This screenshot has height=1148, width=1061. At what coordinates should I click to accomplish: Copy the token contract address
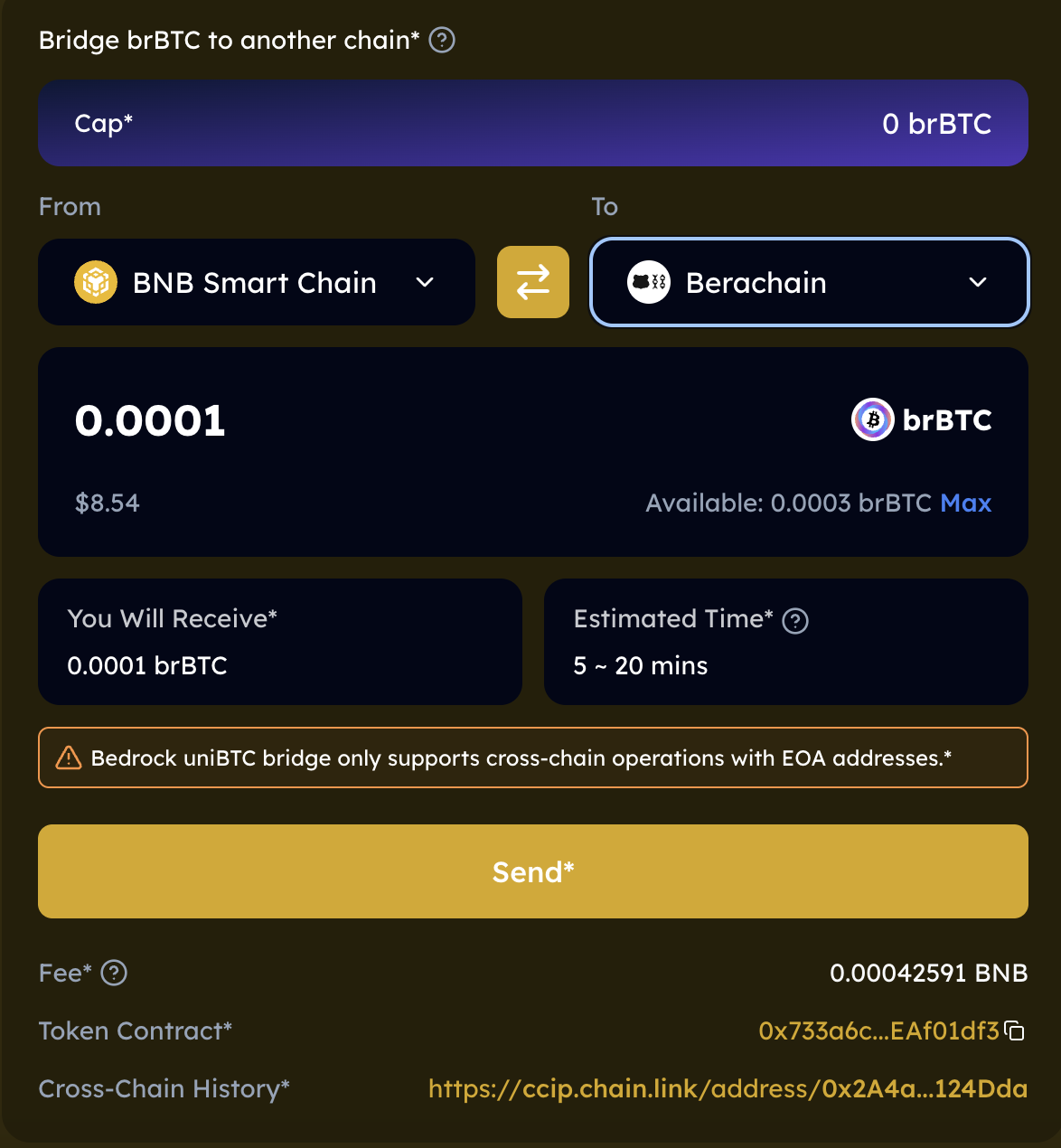1016,1031
